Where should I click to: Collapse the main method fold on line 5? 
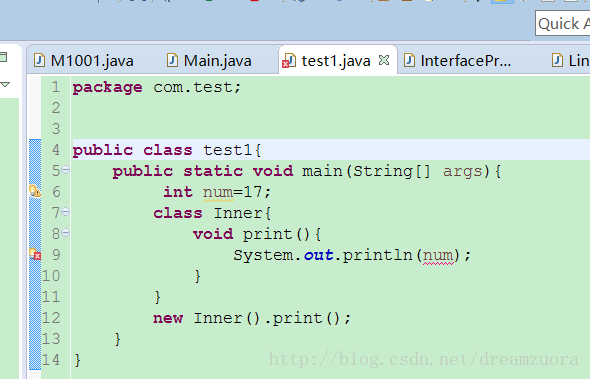click(x=65, y=170)
